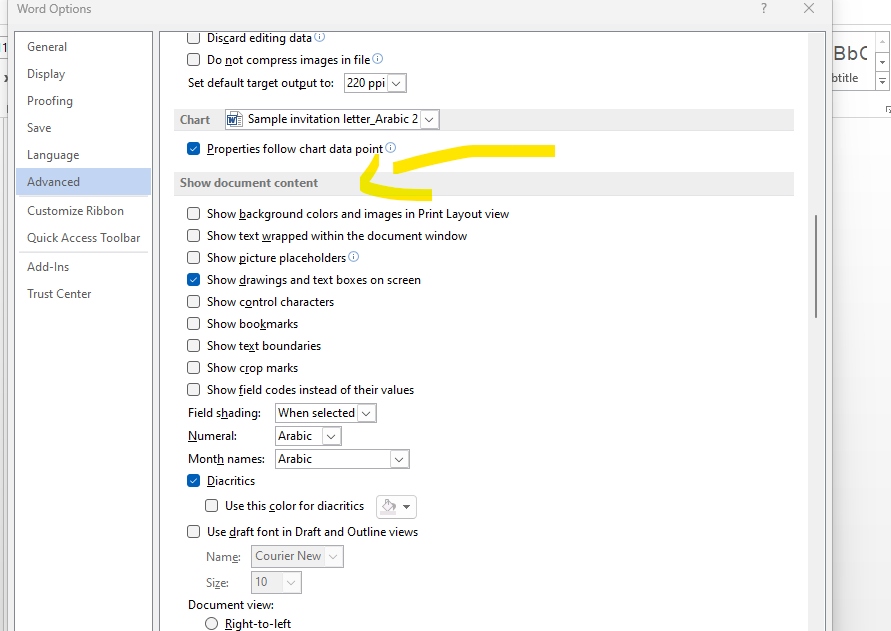Enable Show text boundaries

(194, 346)
